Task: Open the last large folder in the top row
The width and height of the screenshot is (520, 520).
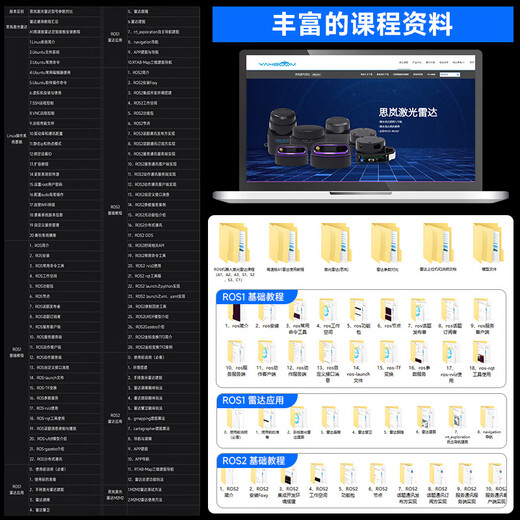Action: pos(488,247)
